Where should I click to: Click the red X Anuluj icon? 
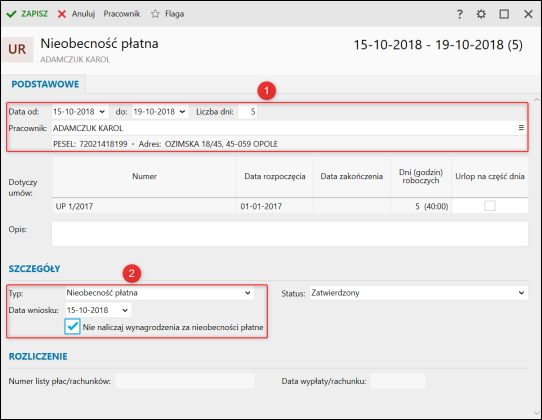click(x=62, y=14)
